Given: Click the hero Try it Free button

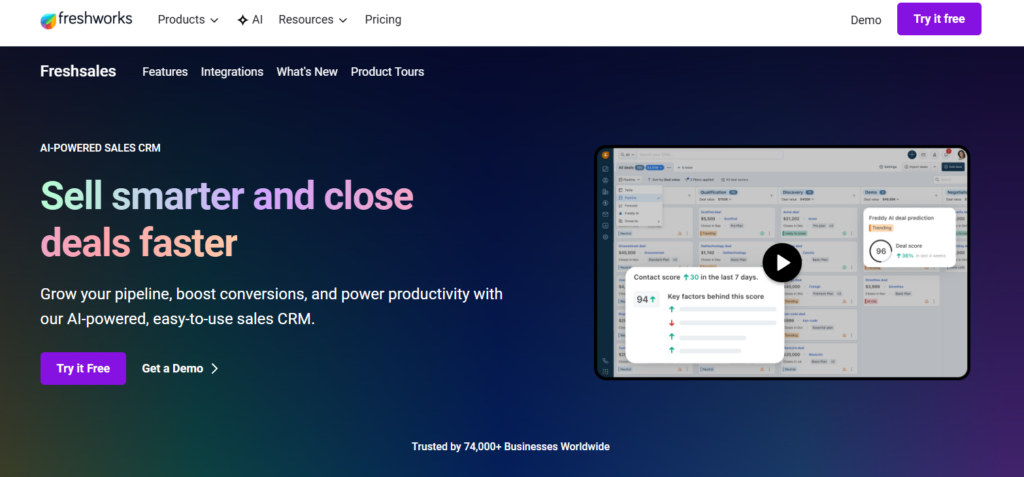Looking at the screenshot, I should (x=83, y=369).
